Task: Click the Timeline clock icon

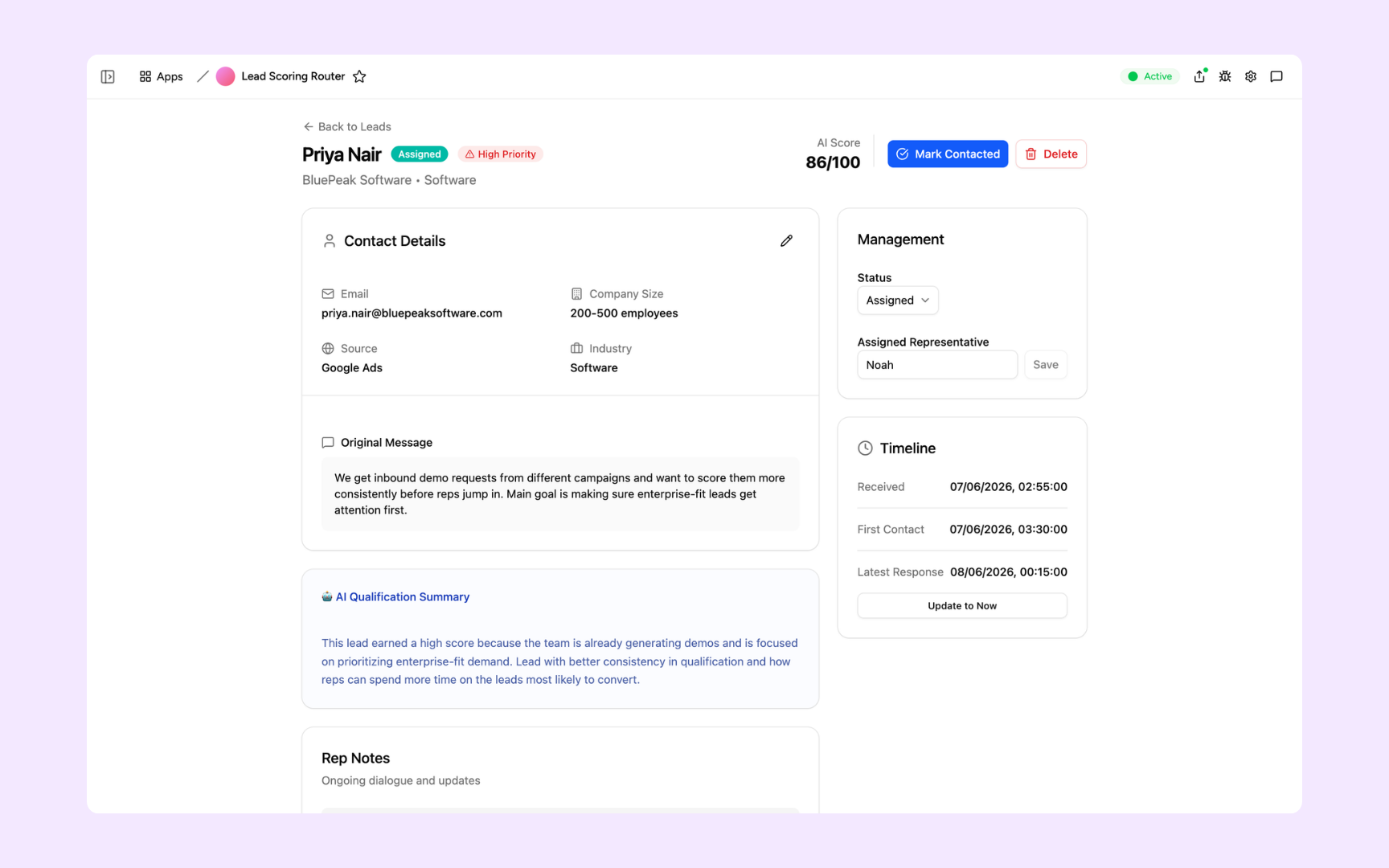Action: click(x=865, y=448)
